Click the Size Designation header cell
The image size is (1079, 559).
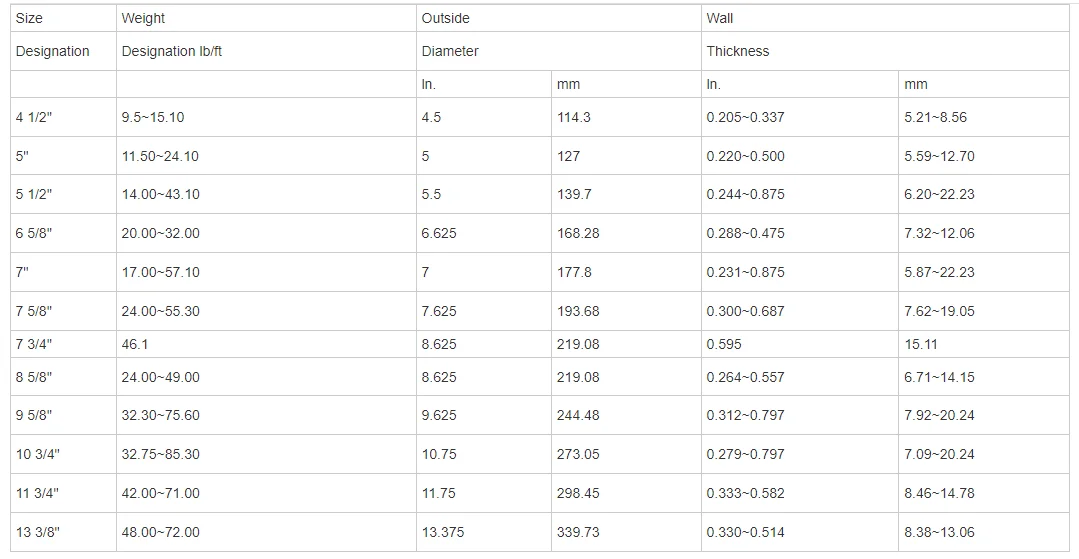click(63, 37)
